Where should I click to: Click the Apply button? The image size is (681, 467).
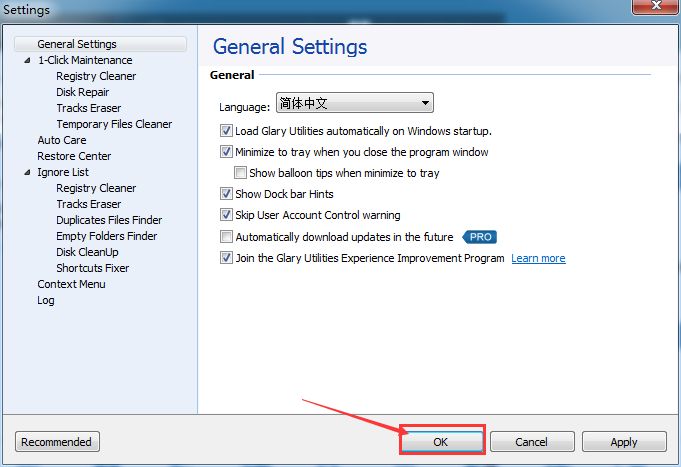coord(624,441)
